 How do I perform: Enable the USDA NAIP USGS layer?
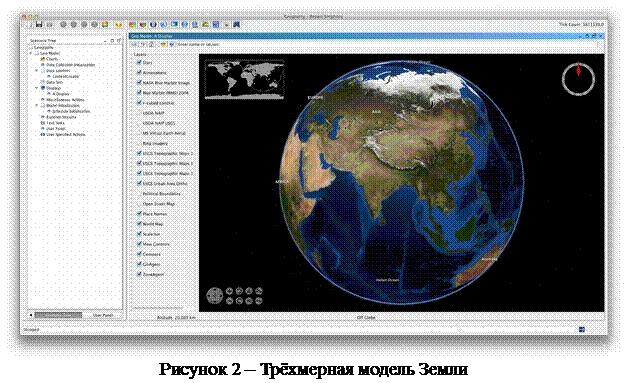click(x=139, y=123)
